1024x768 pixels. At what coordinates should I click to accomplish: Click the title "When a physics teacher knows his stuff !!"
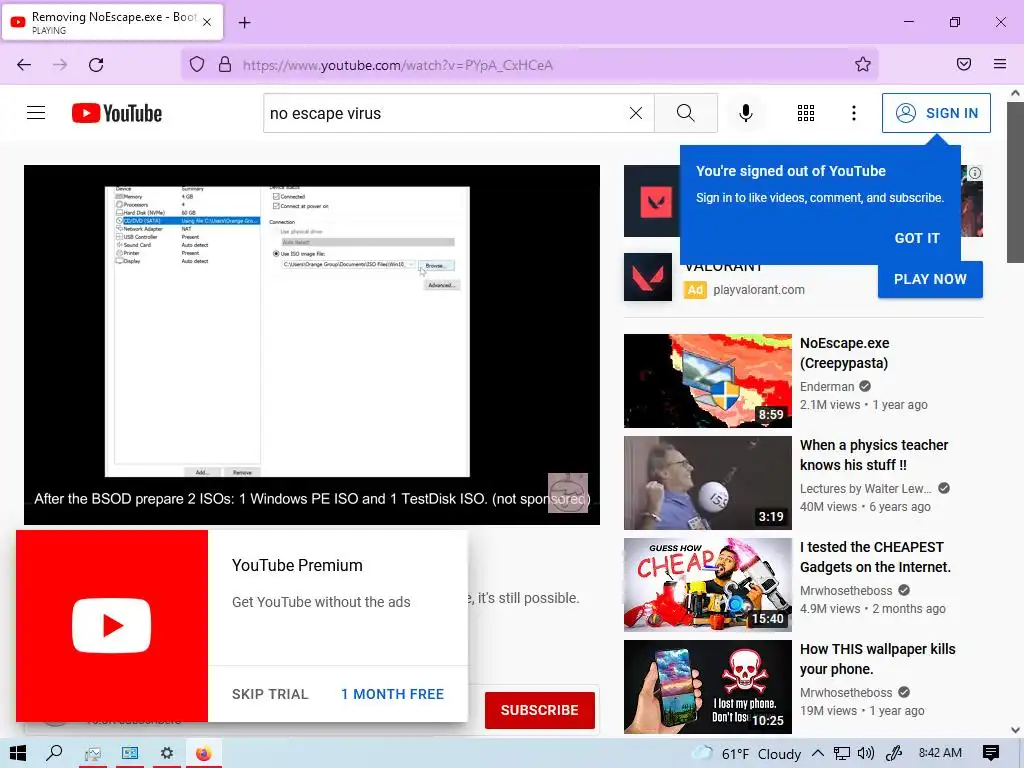tap(874, 455)
